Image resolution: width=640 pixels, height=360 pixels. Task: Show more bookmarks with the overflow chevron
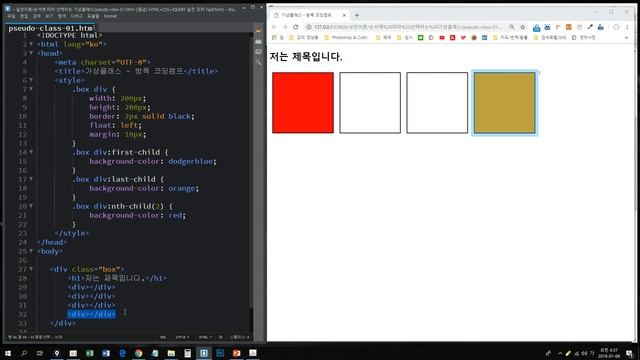(627, 38)
